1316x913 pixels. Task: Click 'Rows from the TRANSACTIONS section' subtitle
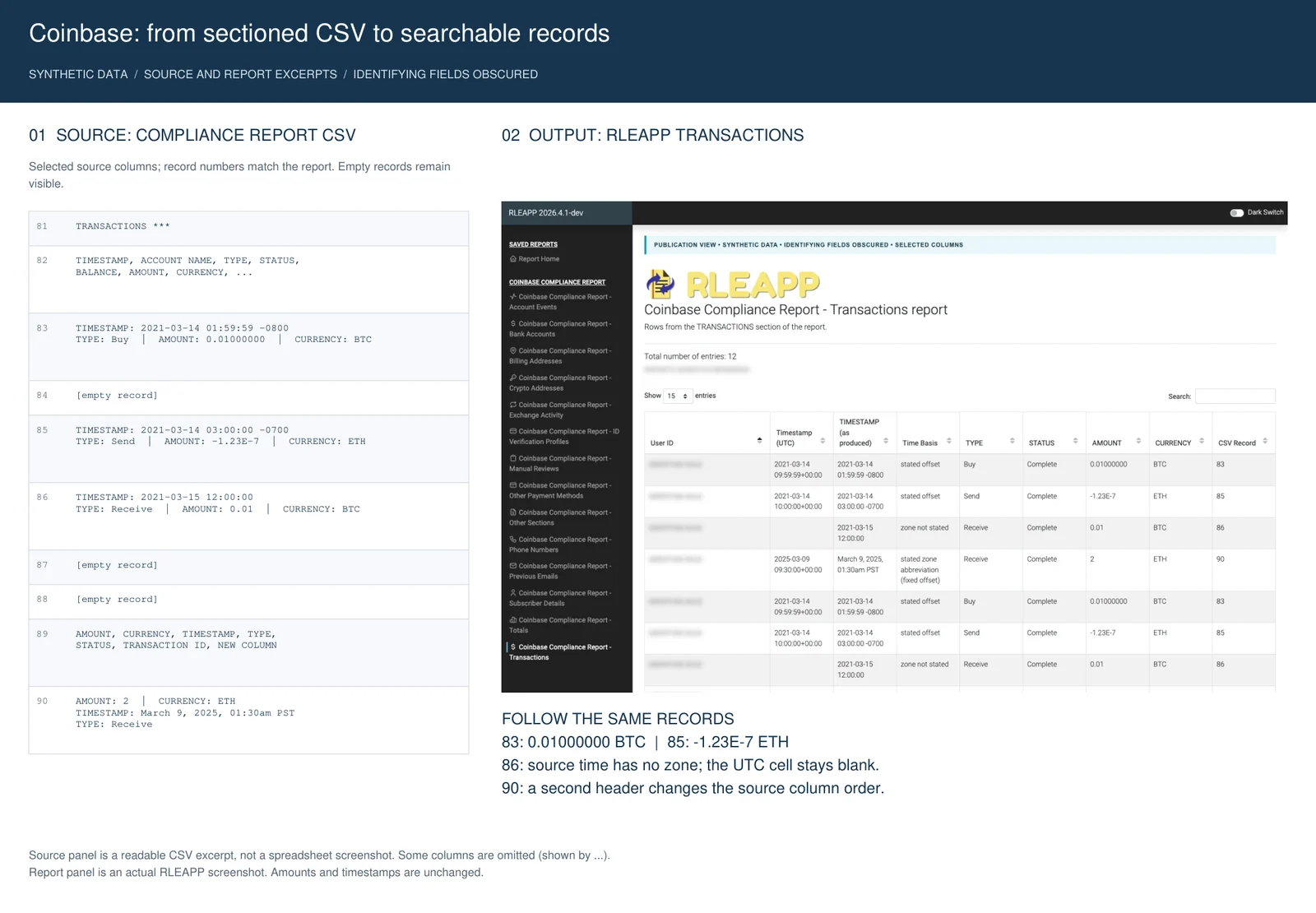click(735, 327)
